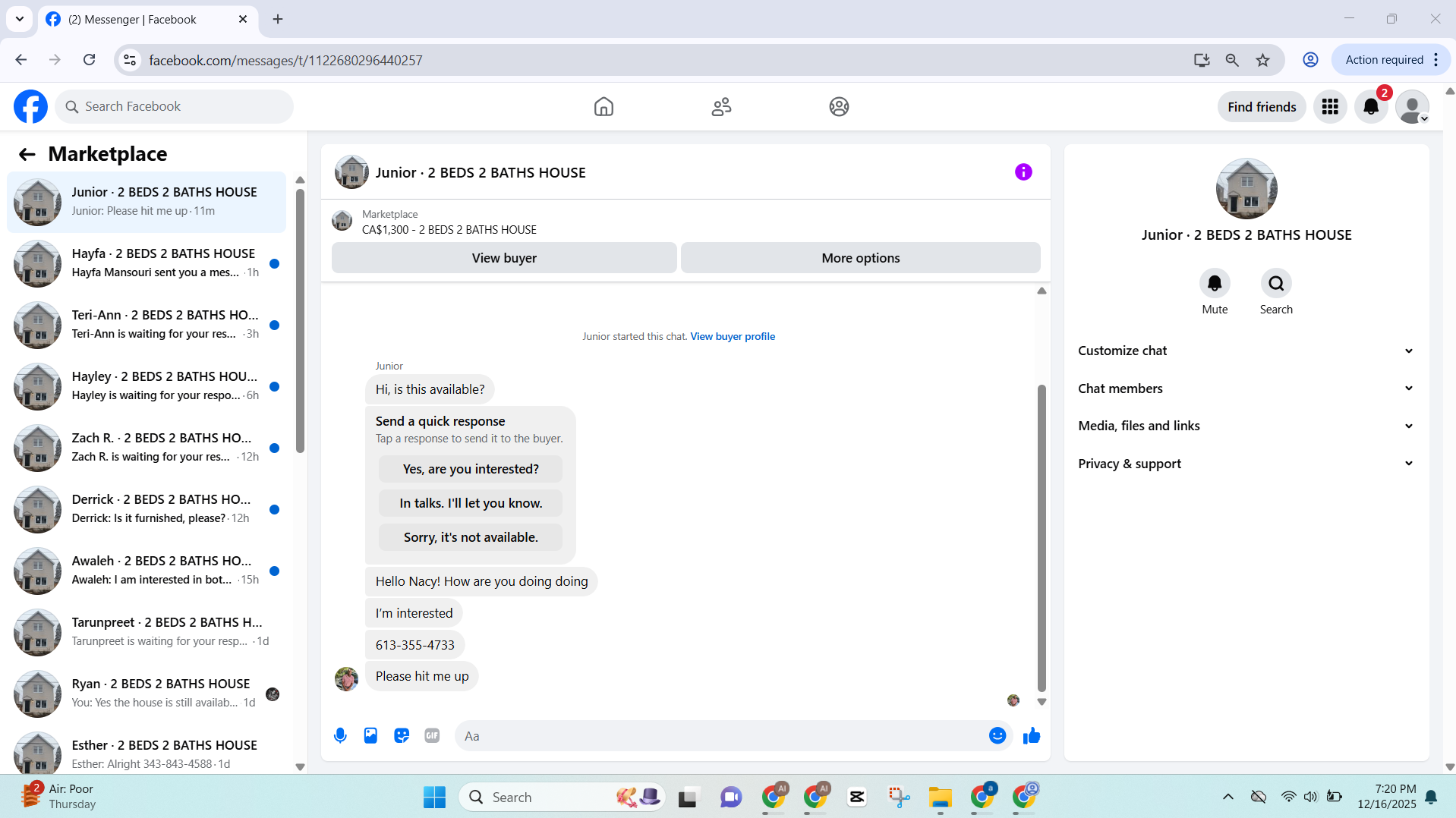Viewport: 1456px width, 818px height.
Task: Go back using the Marketplace arrow
Action: click(27, 155)
